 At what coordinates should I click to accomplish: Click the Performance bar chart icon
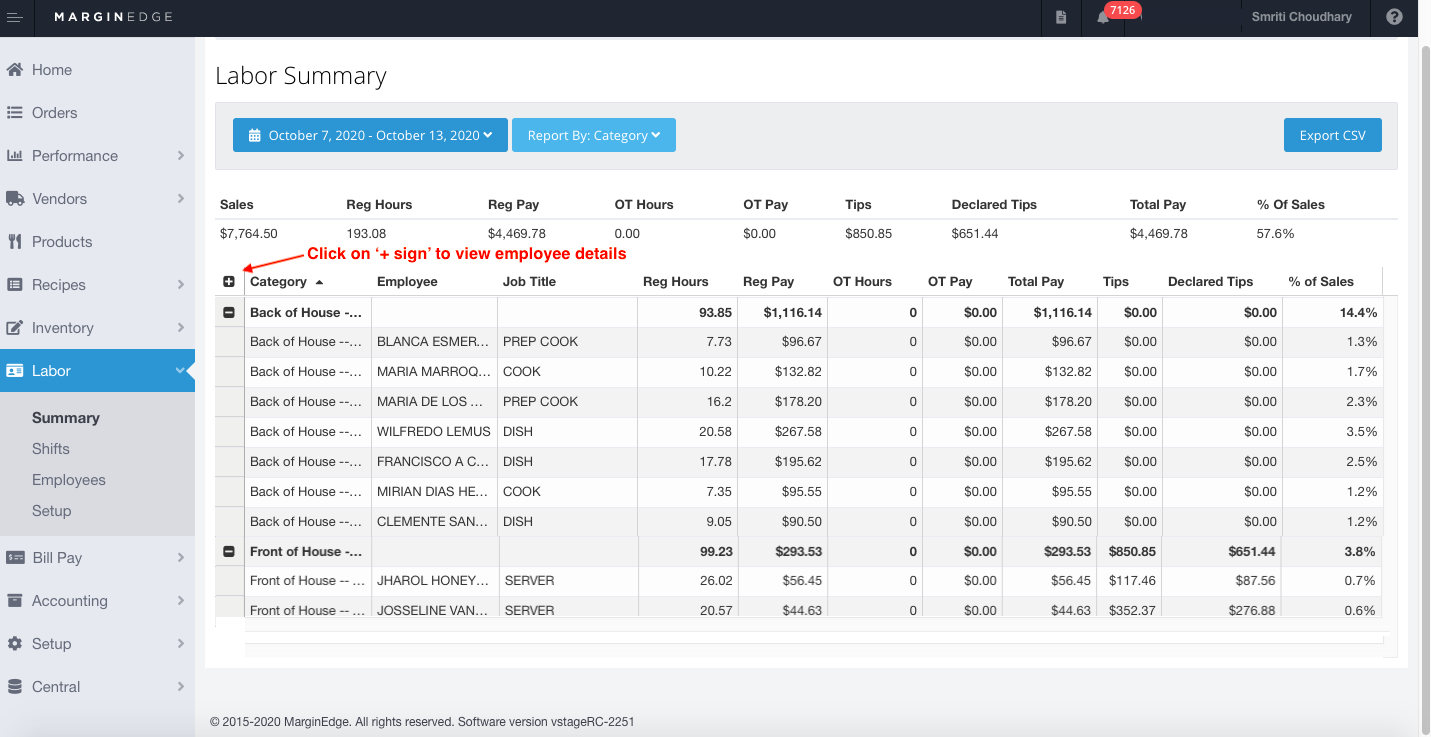click(x=15, y=156)
